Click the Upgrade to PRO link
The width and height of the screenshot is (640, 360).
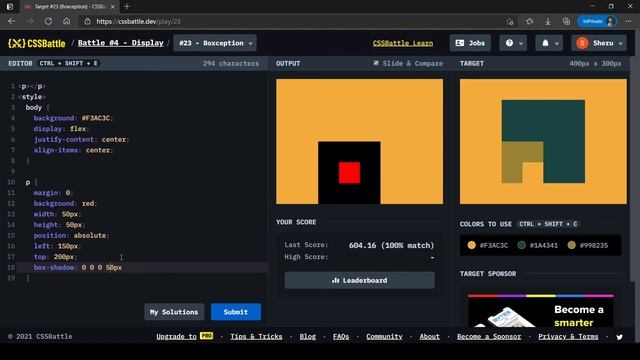click(x=184, y=337)
